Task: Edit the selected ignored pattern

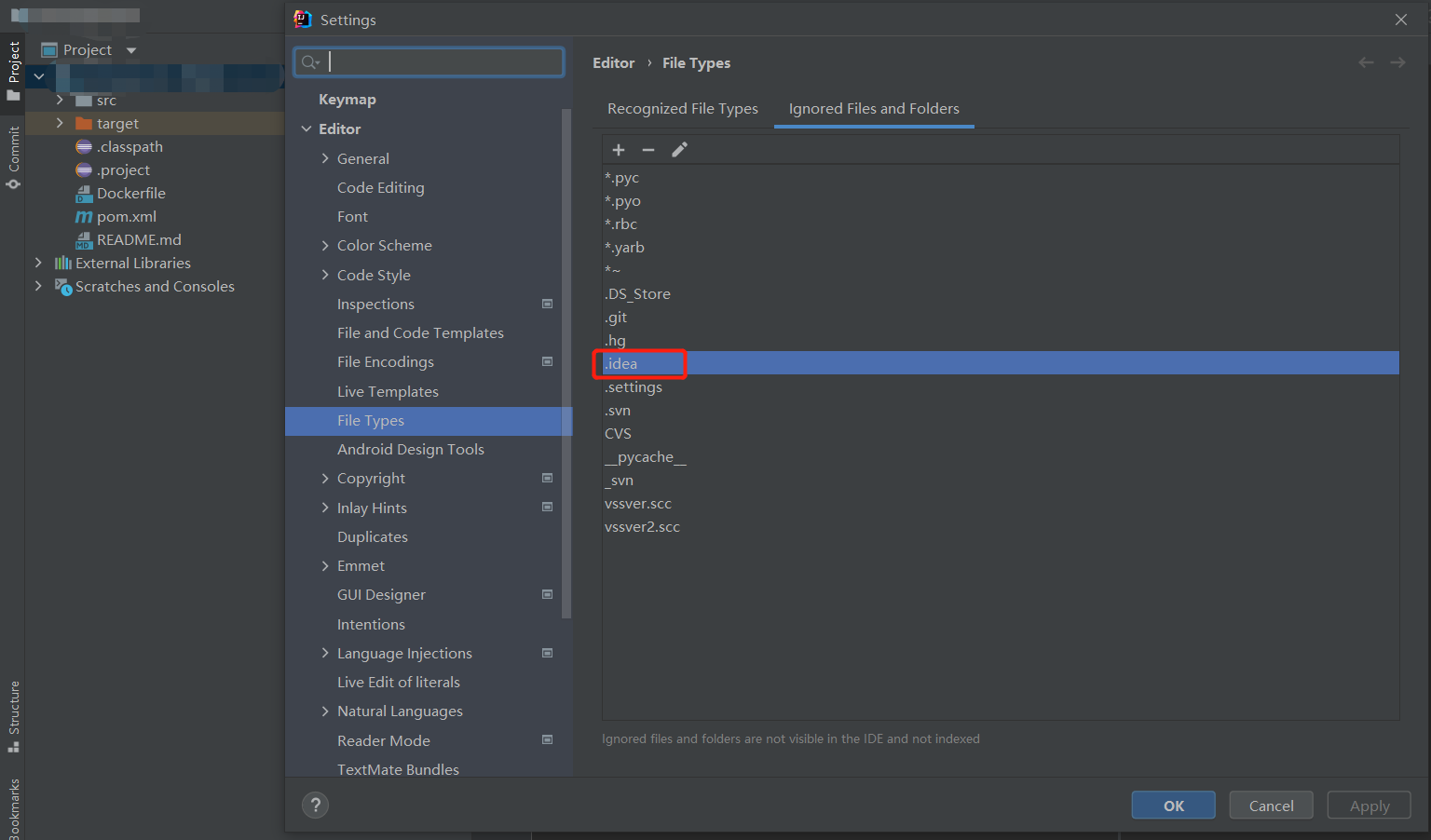Action: click(680, 150)
